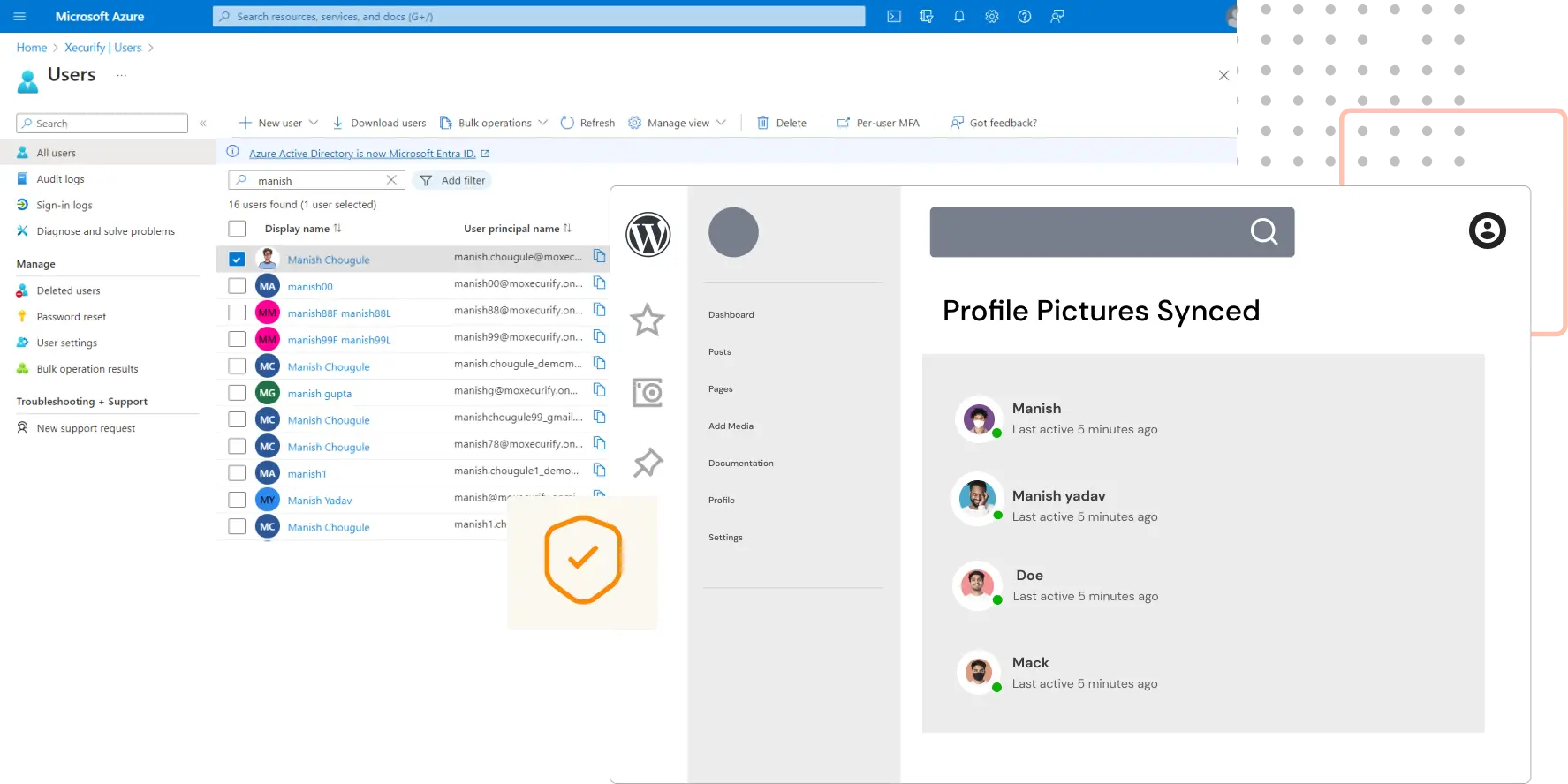This screenshot has width=1568, height=784.
Task: Sort by Display name column
Action: tap(303, 229)
